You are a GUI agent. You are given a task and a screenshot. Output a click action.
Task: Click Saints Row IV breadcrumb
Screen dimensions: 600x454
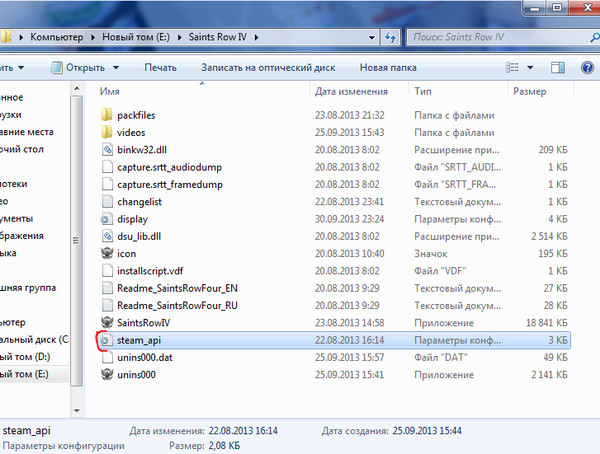point(218,37)
